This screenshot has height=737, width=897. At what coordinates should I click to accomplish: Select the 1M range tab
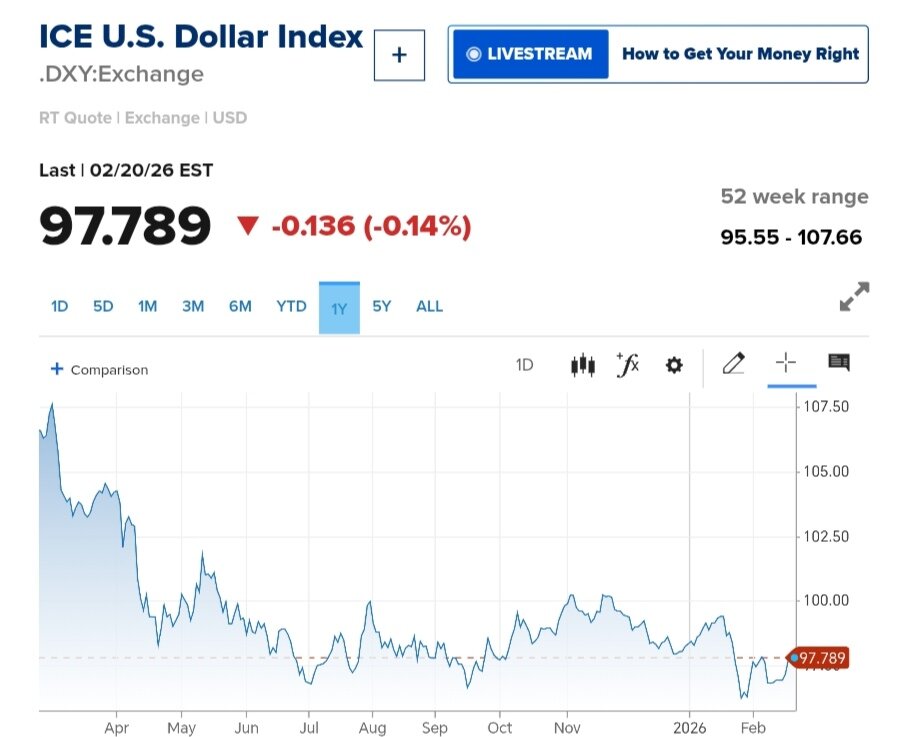[x=148, y=306]
